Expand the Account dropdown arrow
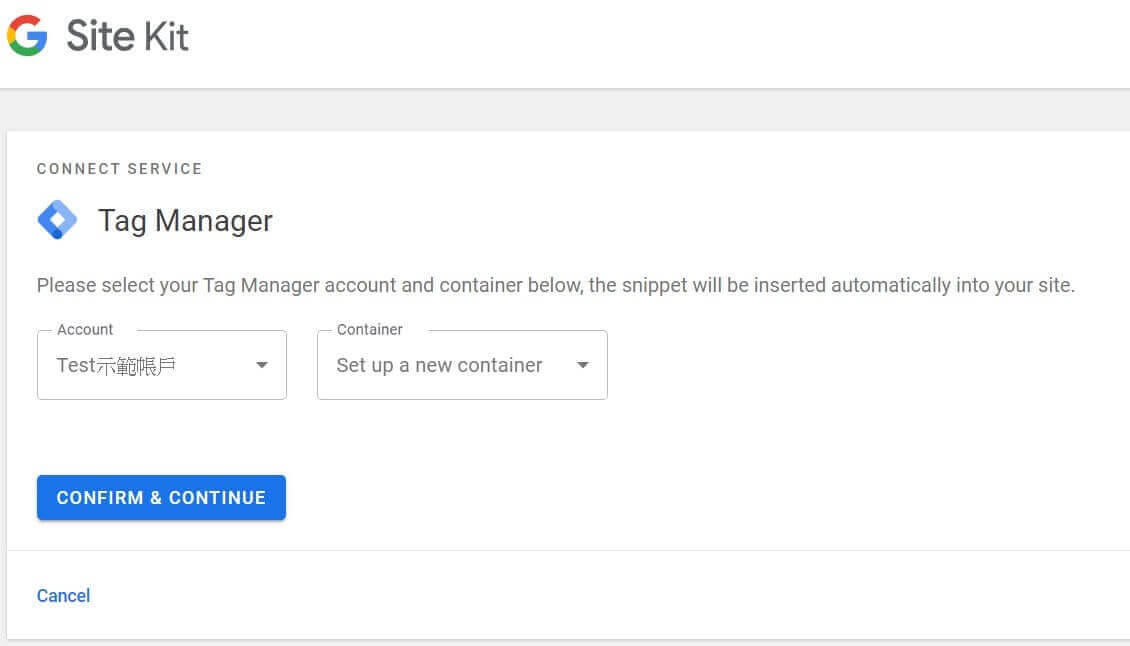The height and width of the screenshot is (646, 1130). (x=262, y=365)
